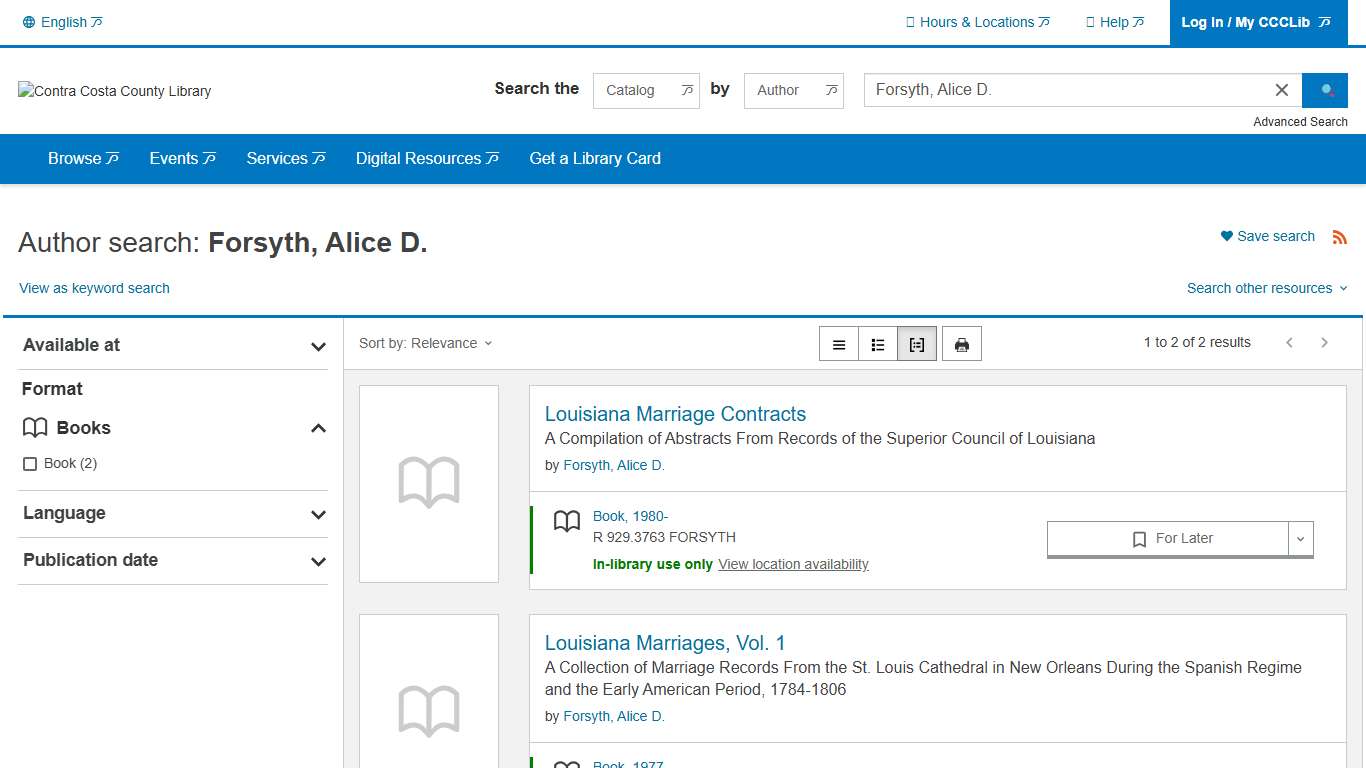
Task: Switch to the medium list view icon
Action: pos(878,343)
